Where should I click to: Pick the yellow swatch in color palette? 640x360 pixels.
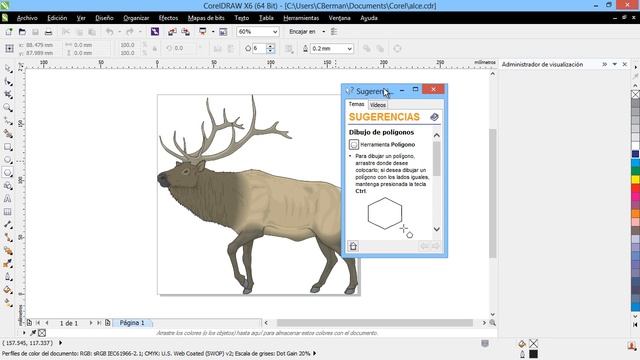636,179
